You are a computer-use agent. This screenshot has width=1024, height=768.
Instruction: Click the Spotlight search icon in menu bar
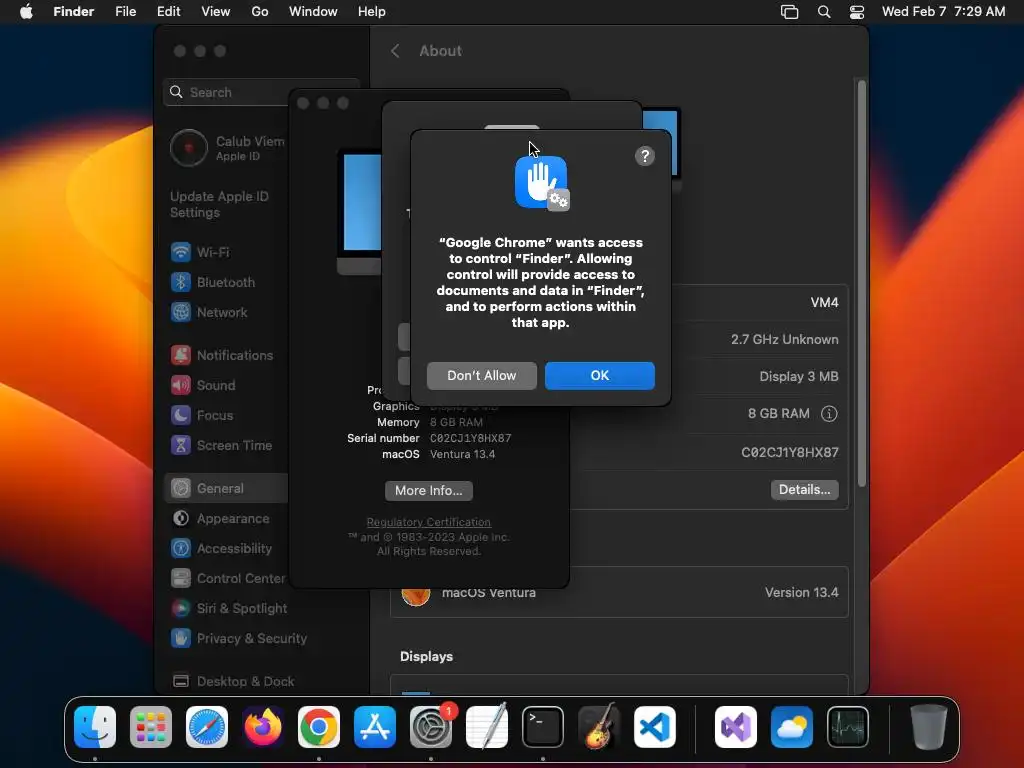click(x=824, y=12)
